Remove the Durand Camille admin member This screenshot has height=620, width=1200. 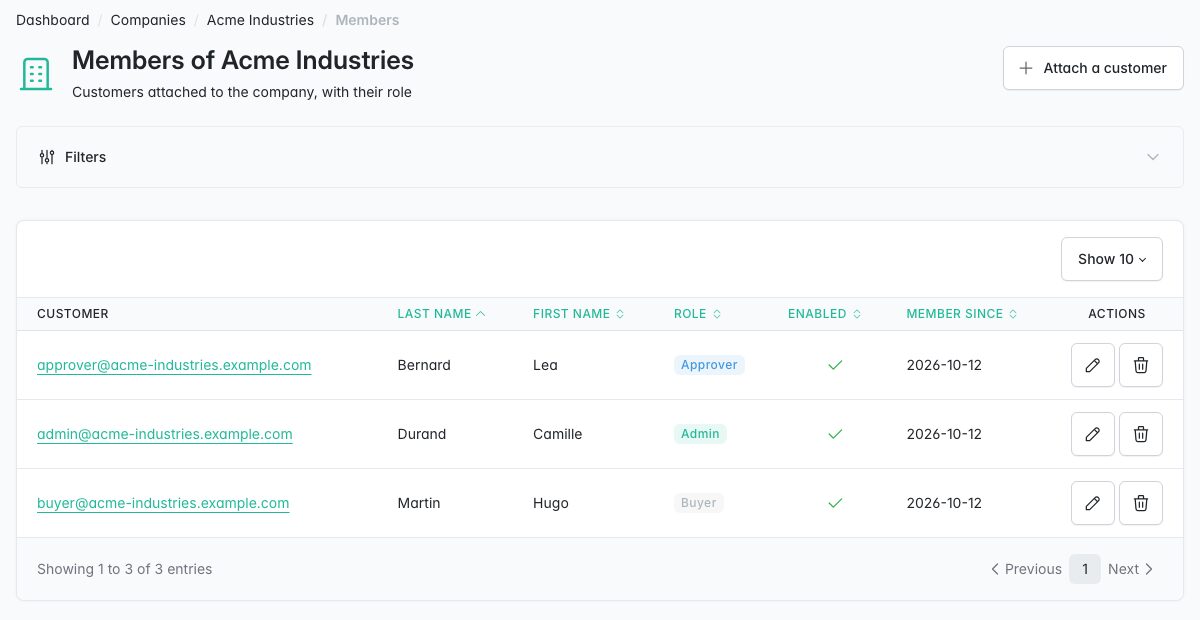pyautogui.click(x=1141, y=434)
